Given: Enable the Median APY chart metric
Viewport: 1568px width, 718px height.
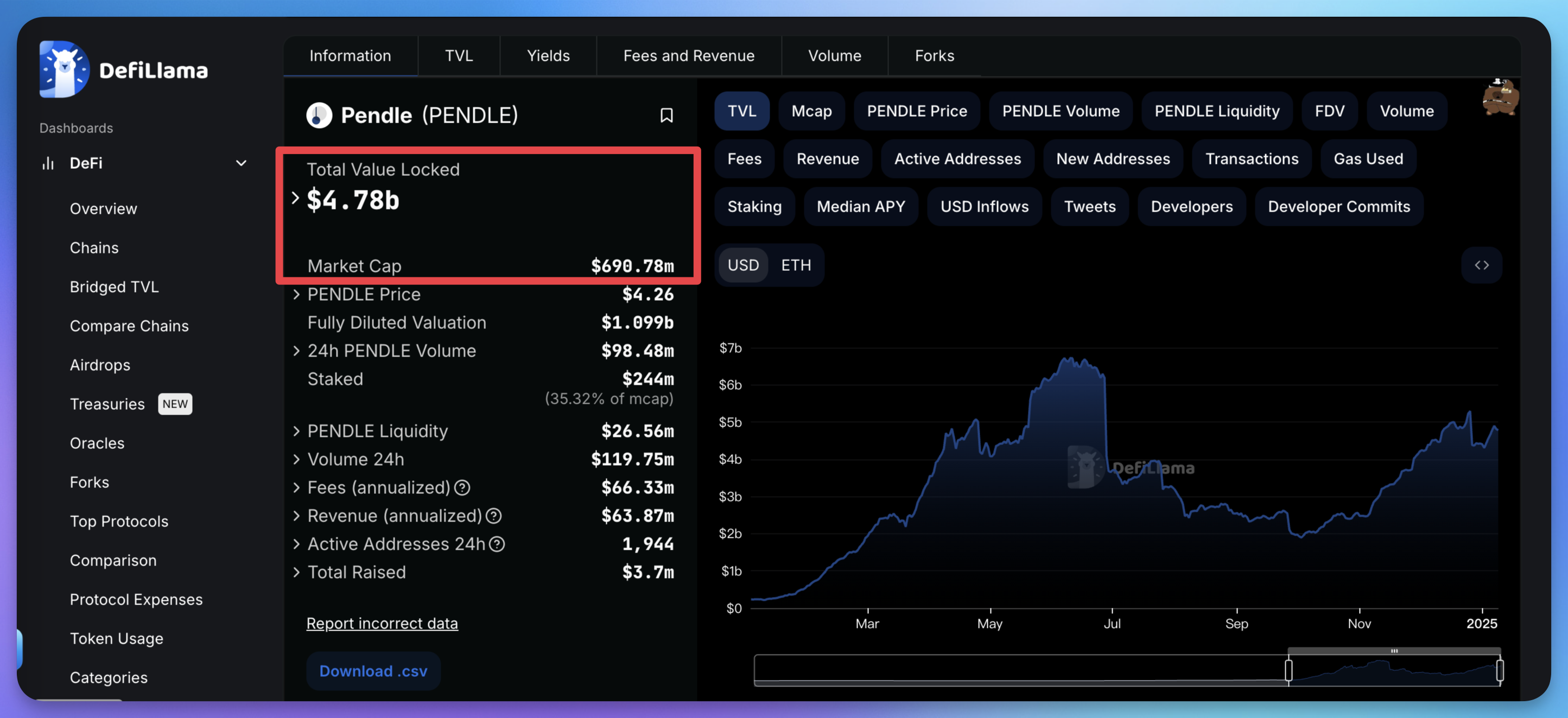Looking at the screenshot, I should (x=861, y=207).
